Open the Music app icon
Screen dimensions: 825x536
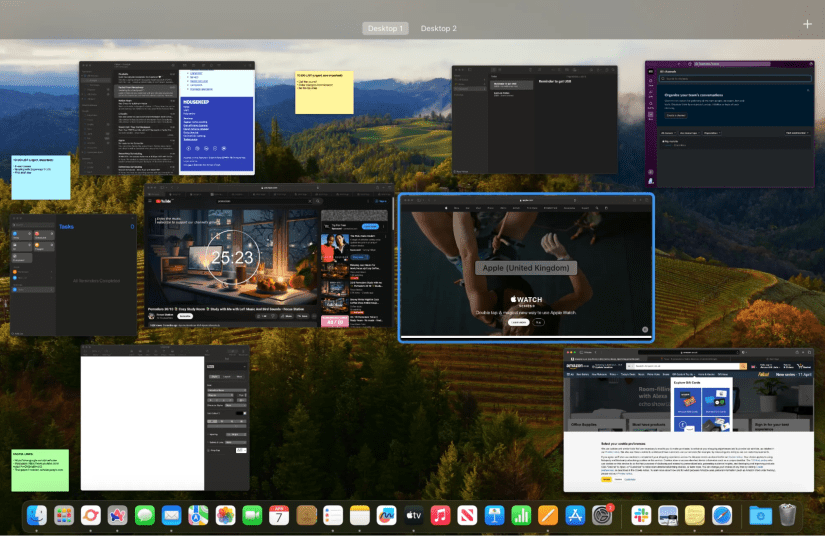tap(440, 515)
